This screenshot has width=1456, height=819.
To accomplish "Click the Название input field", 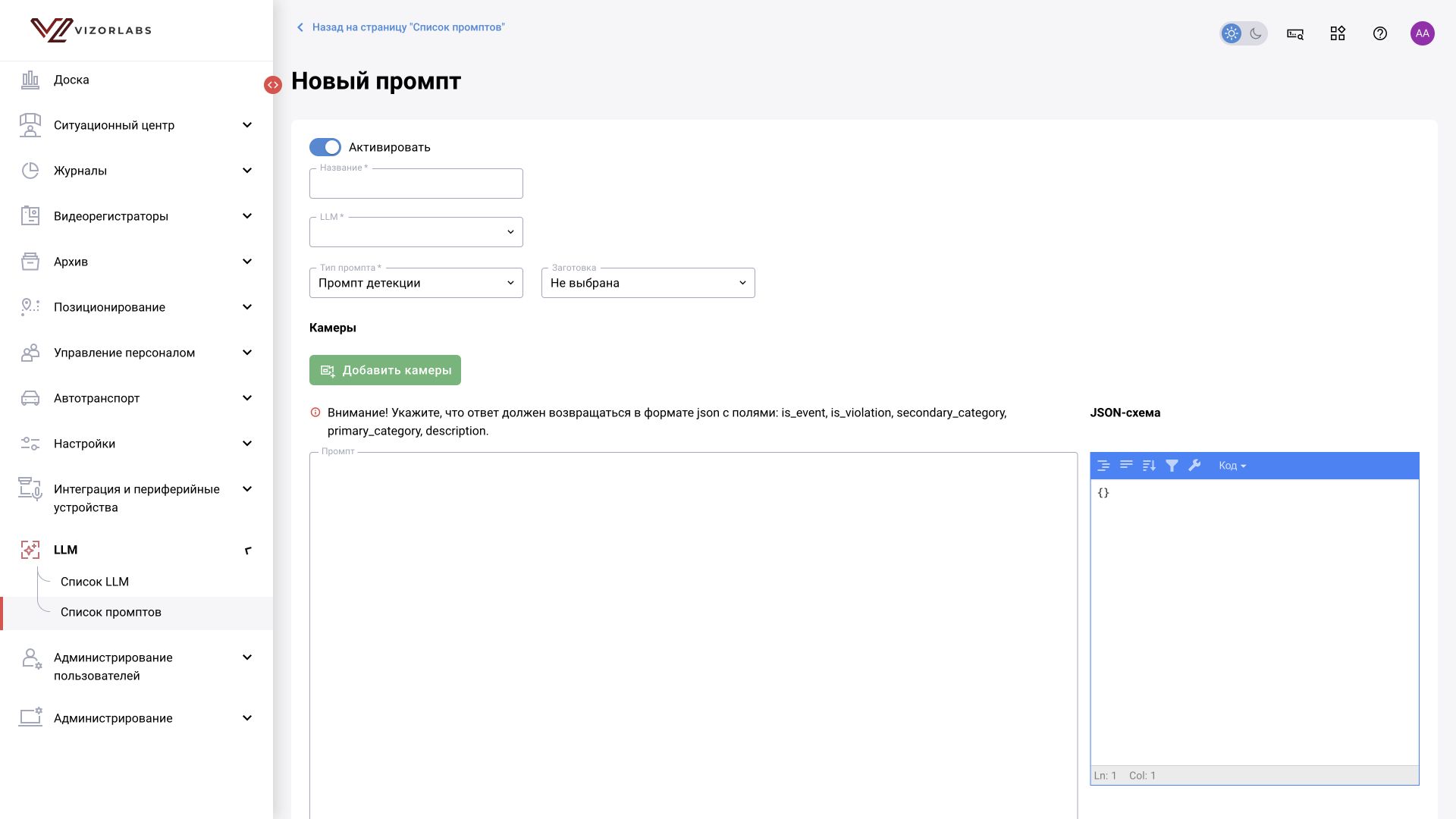I will 416,184.
